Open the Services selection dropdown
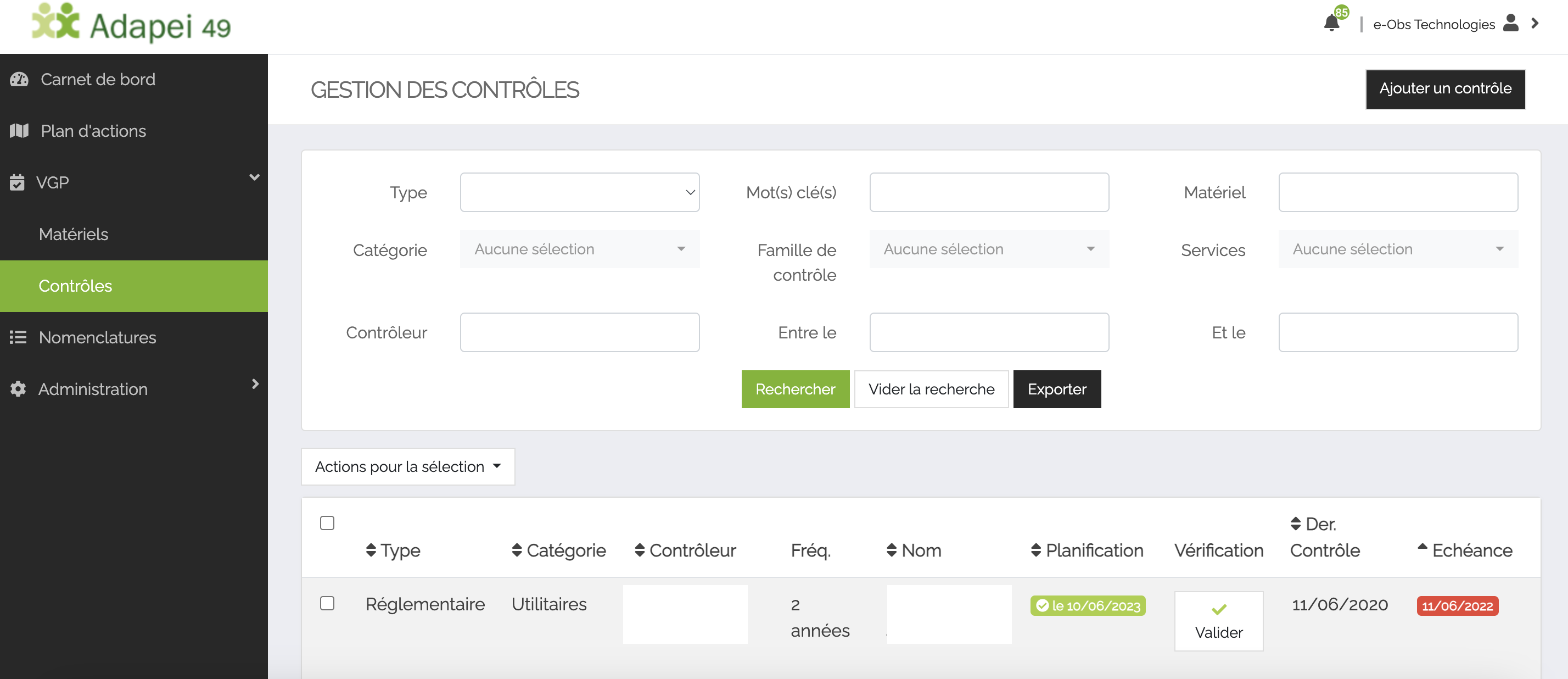Image resolution: width=1568 pixels, height=679 pixels. (x=1398, y=249)
